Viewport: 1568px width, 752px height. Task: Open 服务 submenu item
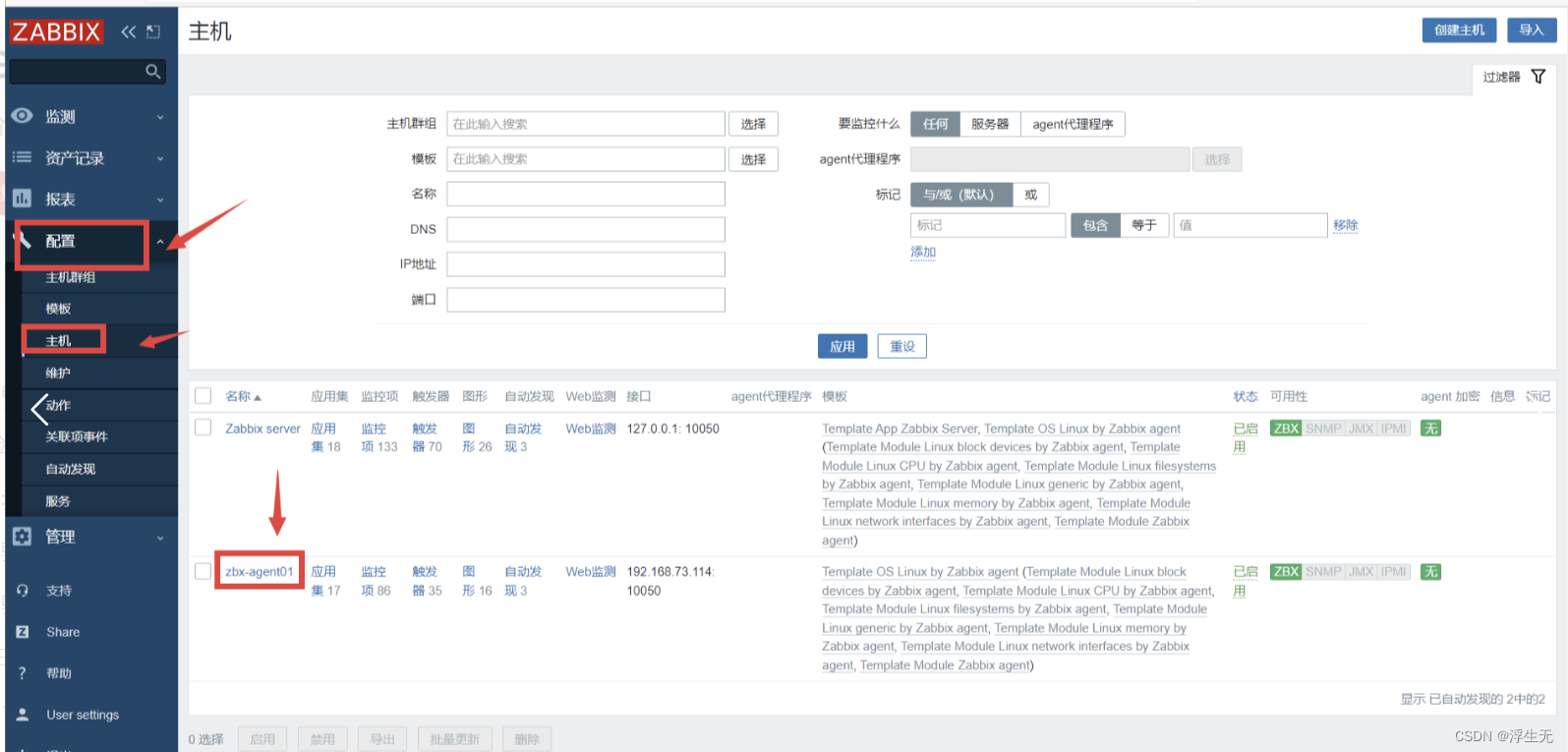pos(58,501)
